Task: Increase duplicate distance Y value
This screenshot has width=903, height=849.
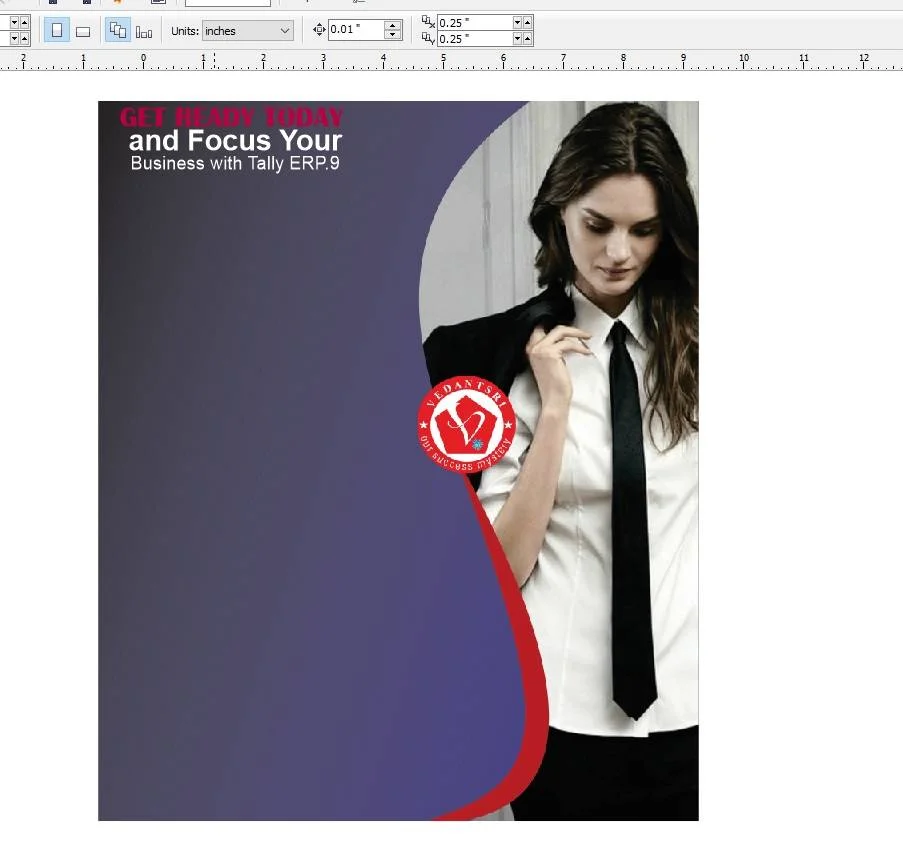Action: point(528,39)
